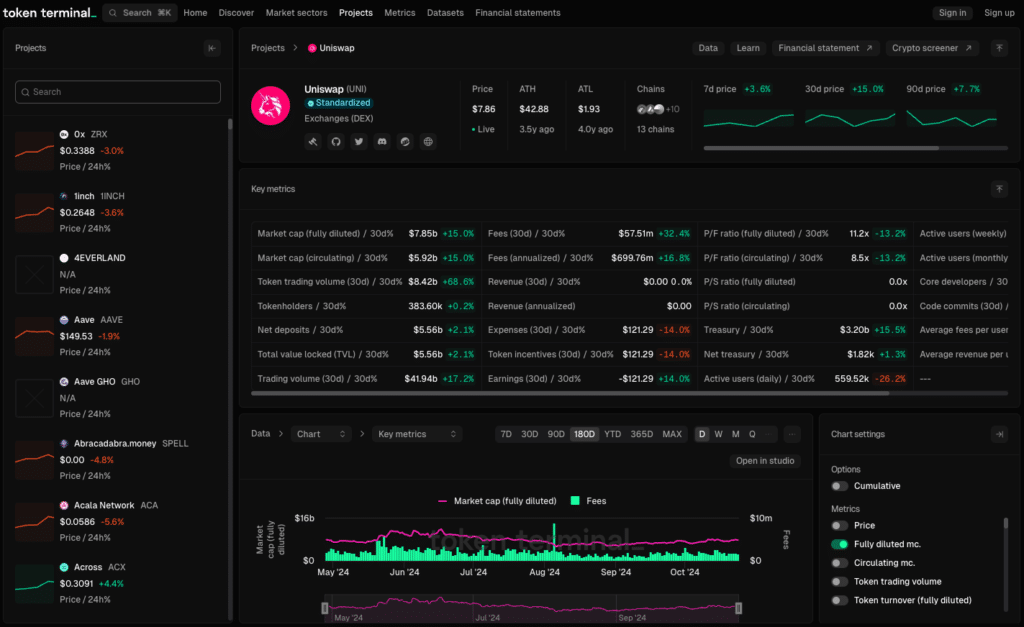Open Uniswap Twitter icon link
The image size is (1024, 627).
coord(359,142)
